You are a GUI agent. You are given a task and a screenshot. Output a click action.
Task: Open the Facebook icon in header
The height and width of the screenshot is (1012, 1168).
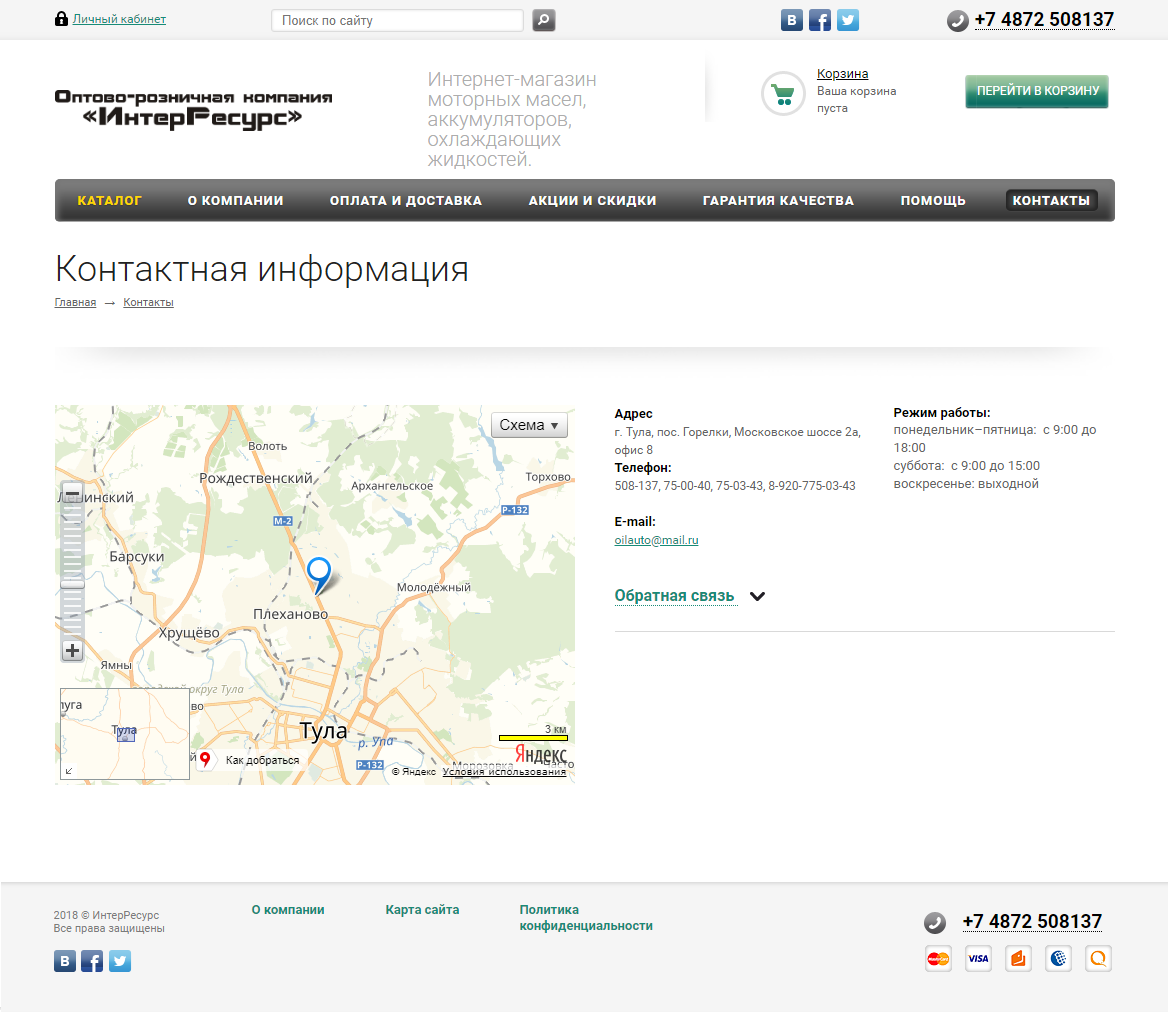(x=820, y=20)
